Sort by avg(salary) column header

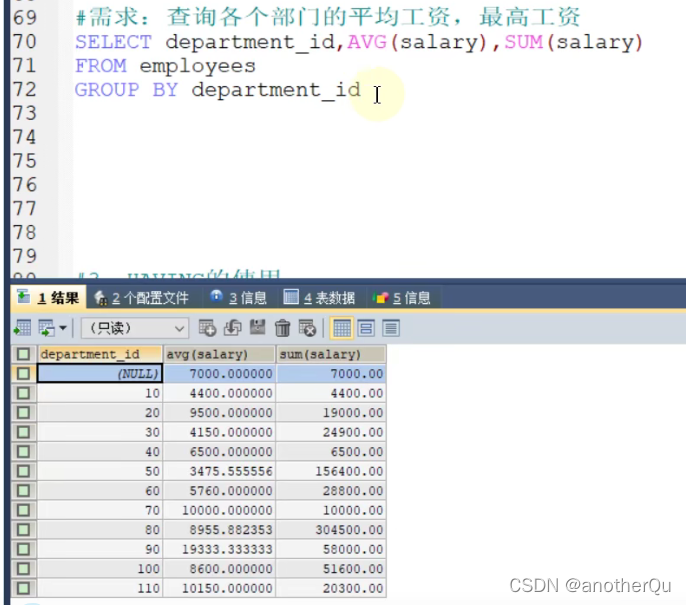(x=220, y=354)
